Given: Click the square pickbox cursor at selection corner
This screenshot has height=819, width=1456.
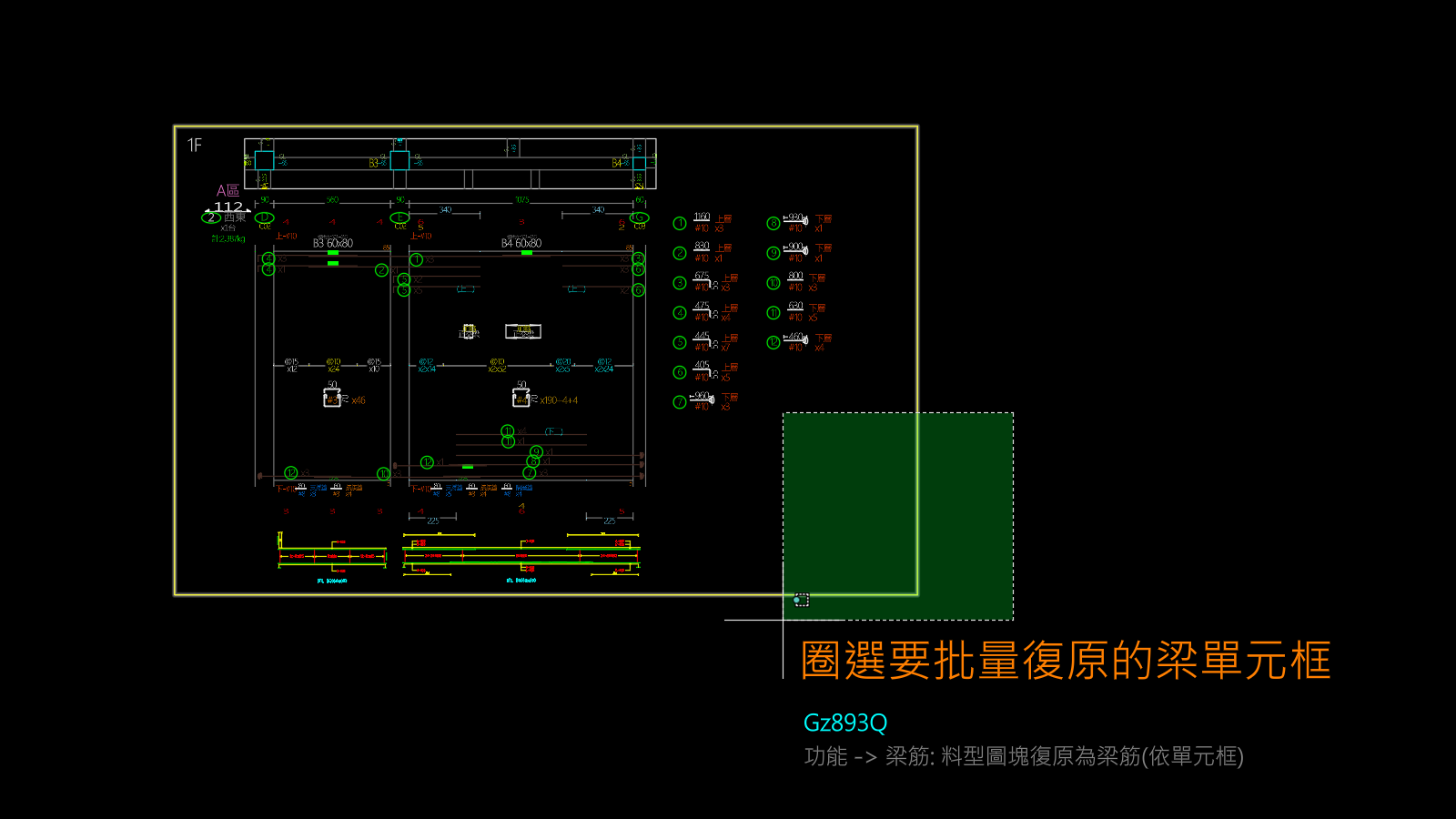Looking at the screenshot, I should (x=802, y=600).
